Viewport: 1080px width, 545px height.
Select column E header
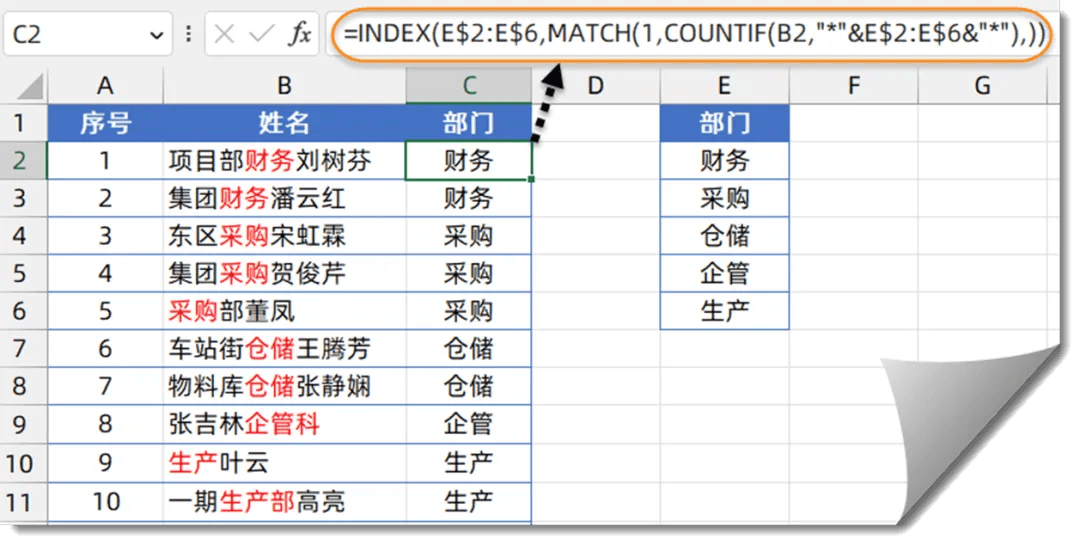coord(724,86)
